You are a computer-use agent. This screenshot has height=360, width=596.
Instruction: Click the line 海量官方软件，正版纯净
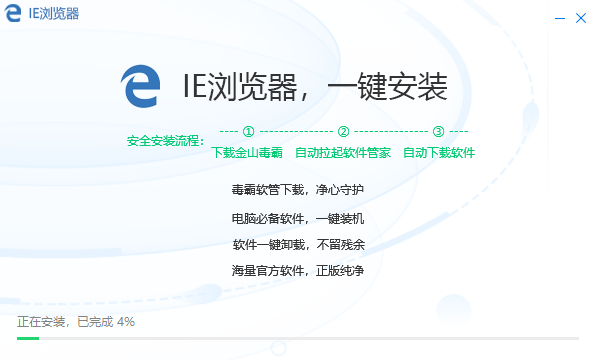(x=298, y=271)
